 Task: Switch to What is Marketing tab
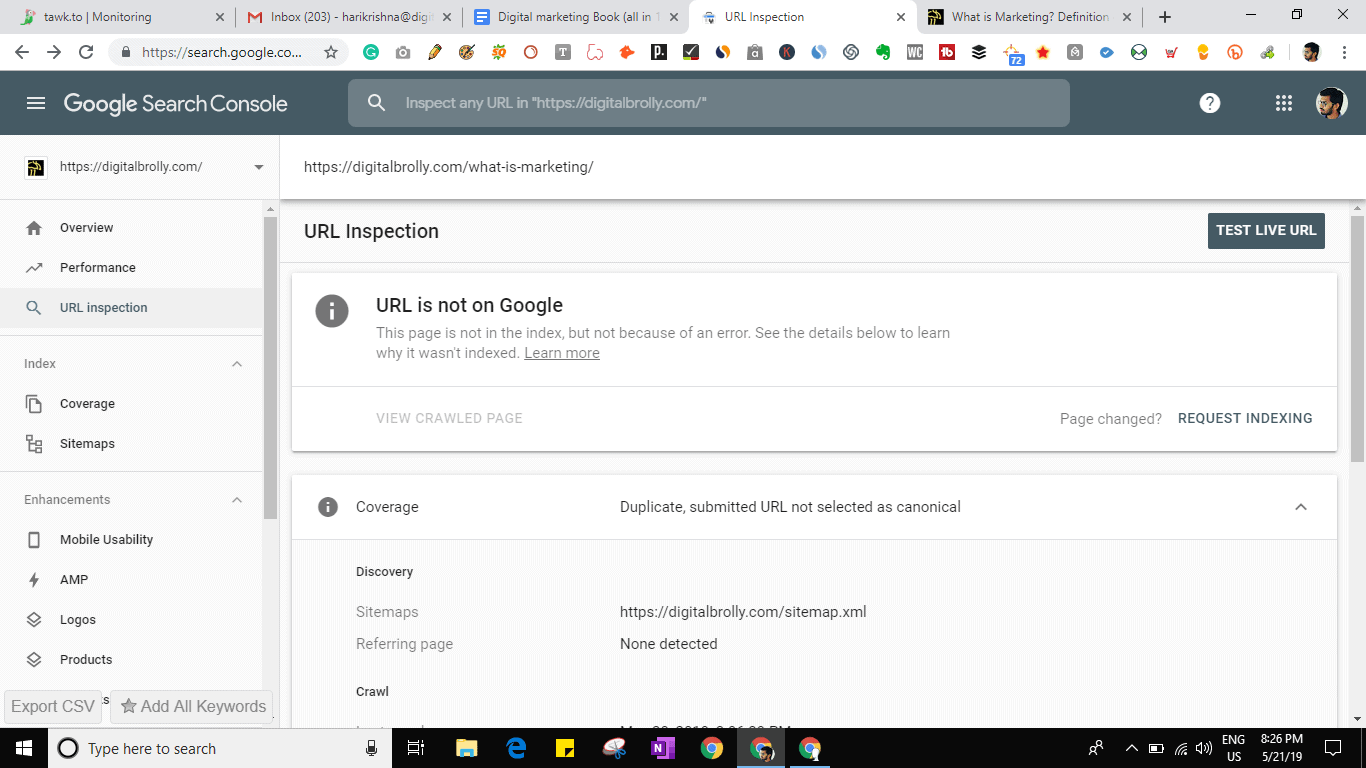(1030, 17)
